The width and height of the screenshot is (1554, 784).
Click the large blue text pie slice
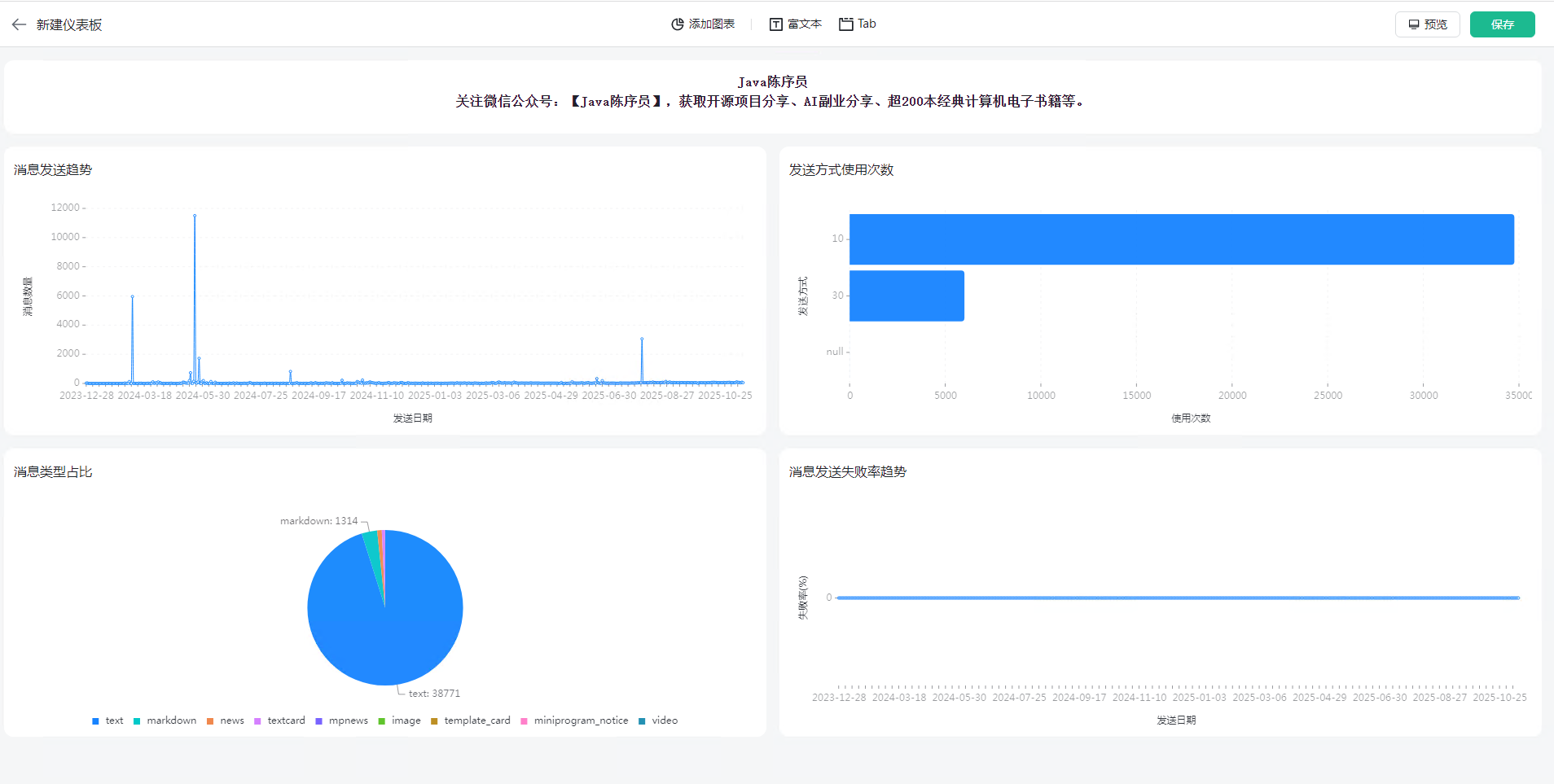tap(391, 619)
